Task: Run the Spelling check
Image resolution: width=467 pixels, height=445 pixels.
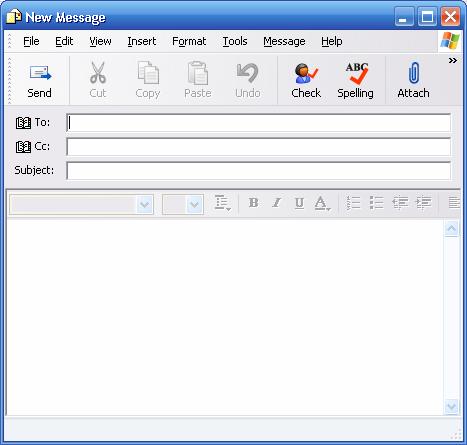Action: pyautogui.click(x=355, y=81)
